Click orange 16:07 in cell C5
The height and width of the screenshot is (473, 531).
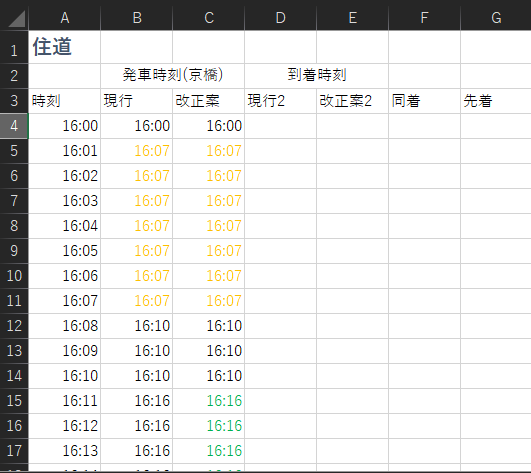[209, 151]
